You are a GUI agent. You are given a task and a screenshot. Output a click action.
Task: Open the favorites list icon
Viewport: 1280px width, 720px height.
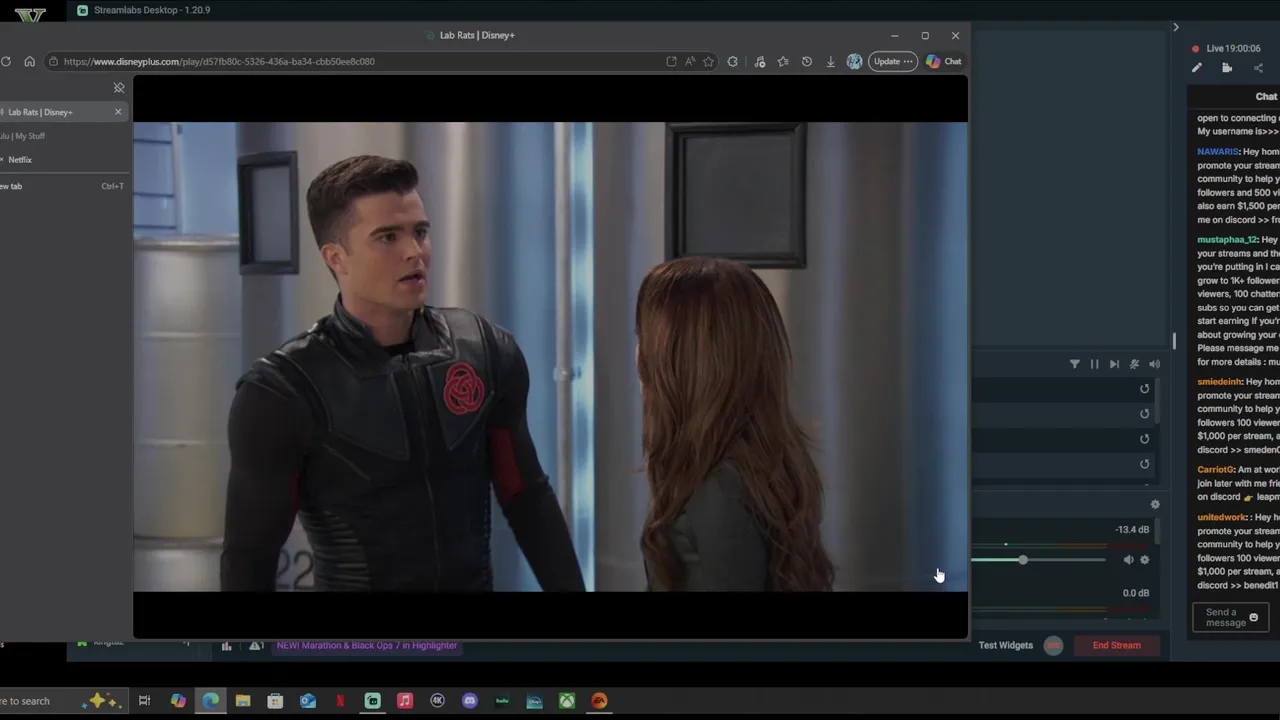click(783, 61)
